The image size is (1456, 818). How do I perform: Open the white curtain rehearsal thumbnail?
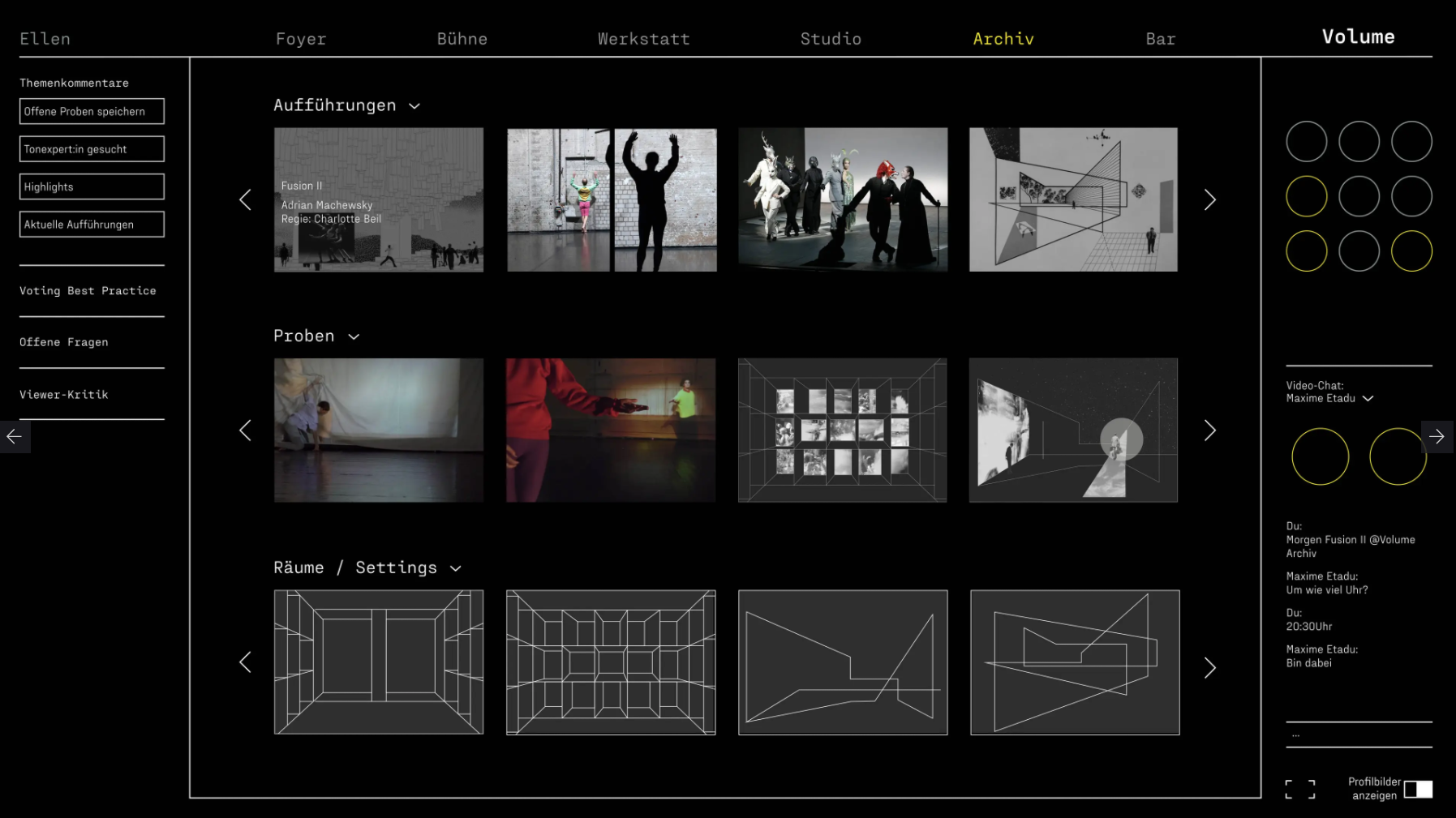(x=379, y=430)
